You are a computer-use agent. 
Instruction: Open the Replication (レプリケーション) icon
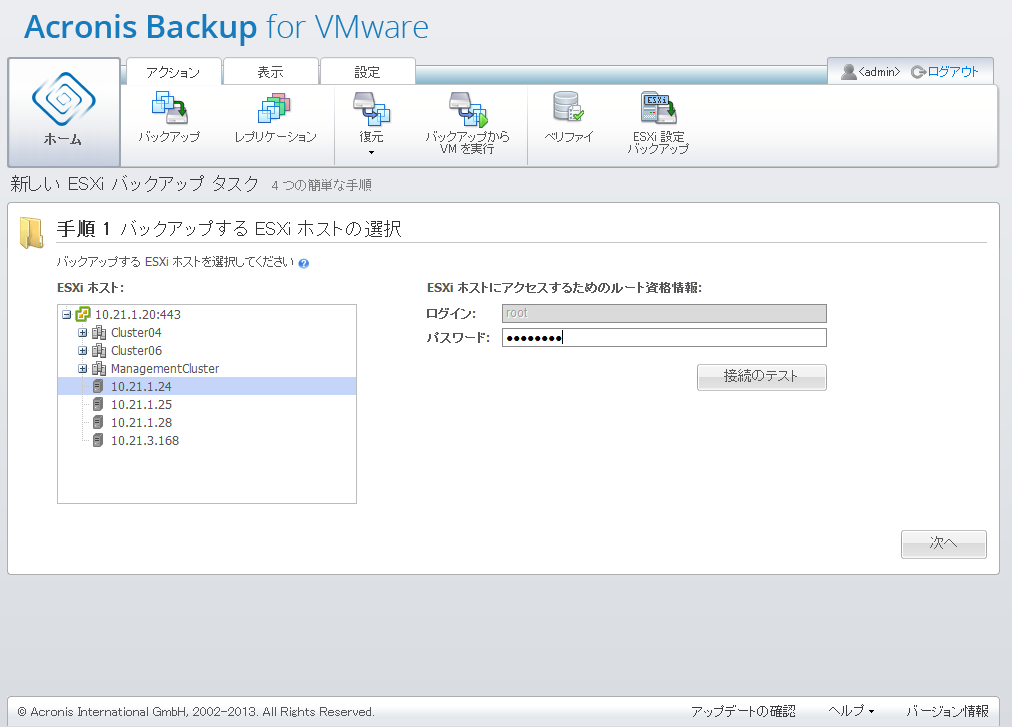click(x=275, y=109)
